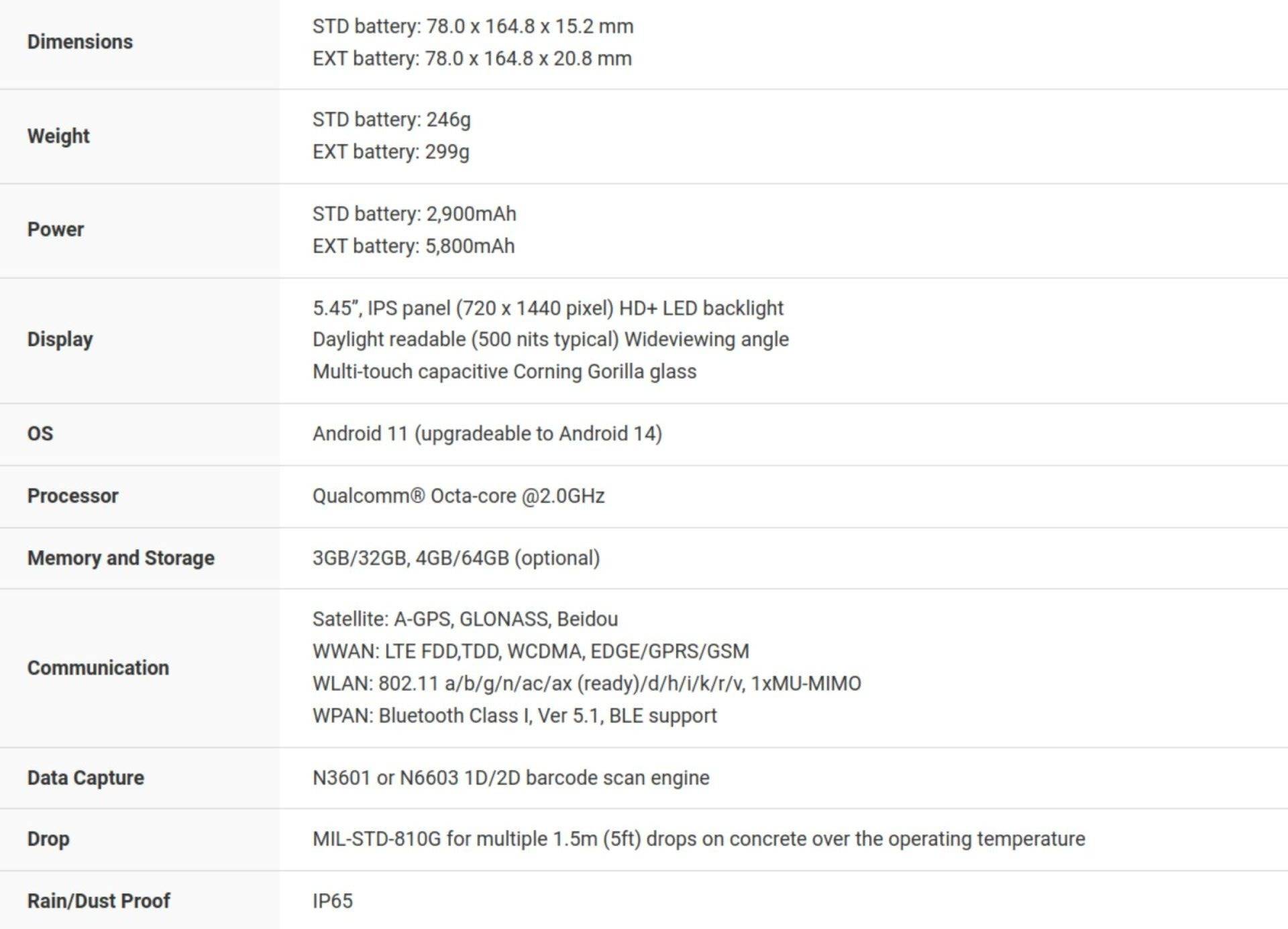
Task: Click the Dimensions row label
Action: [80, 42]
